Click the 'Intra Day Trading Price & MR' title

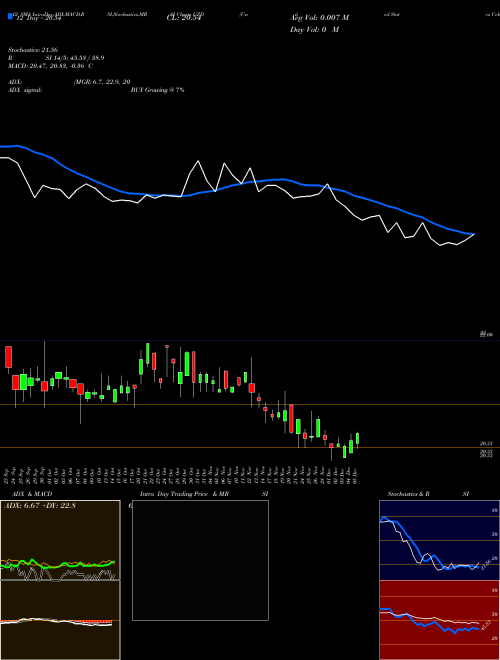(x=184, y=494)
